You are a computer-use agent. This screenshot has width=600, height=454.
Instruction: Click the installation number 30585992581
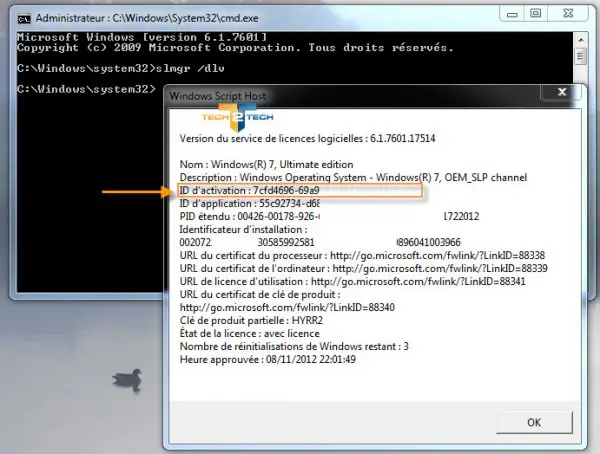coord(286,242)
